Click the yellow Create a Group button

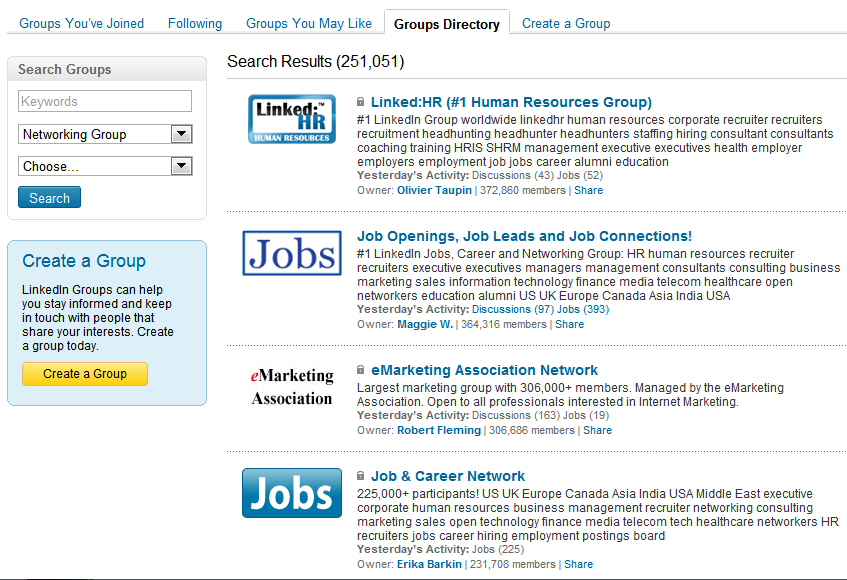85,374
